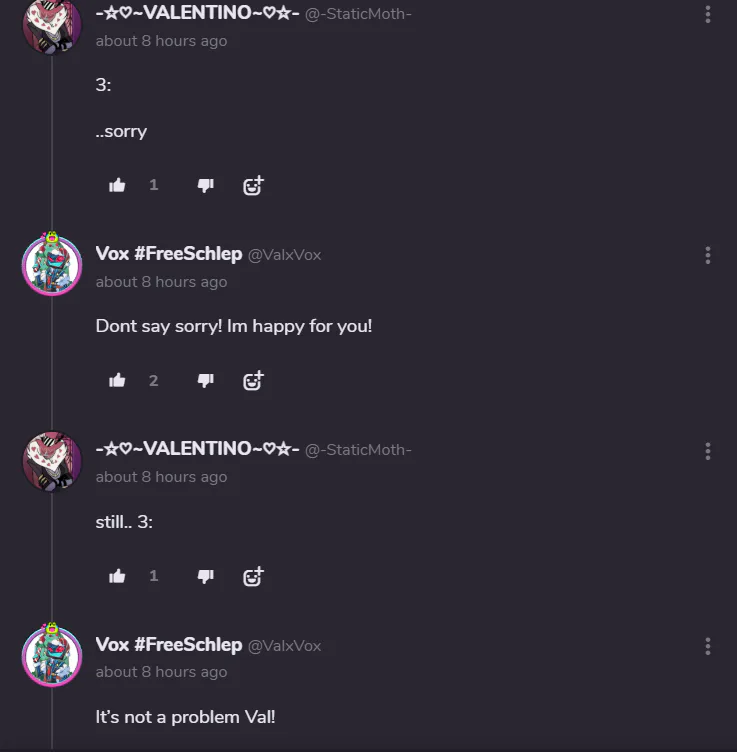Add emoji reaction to "still.. 3:" comment

(253, 576)
